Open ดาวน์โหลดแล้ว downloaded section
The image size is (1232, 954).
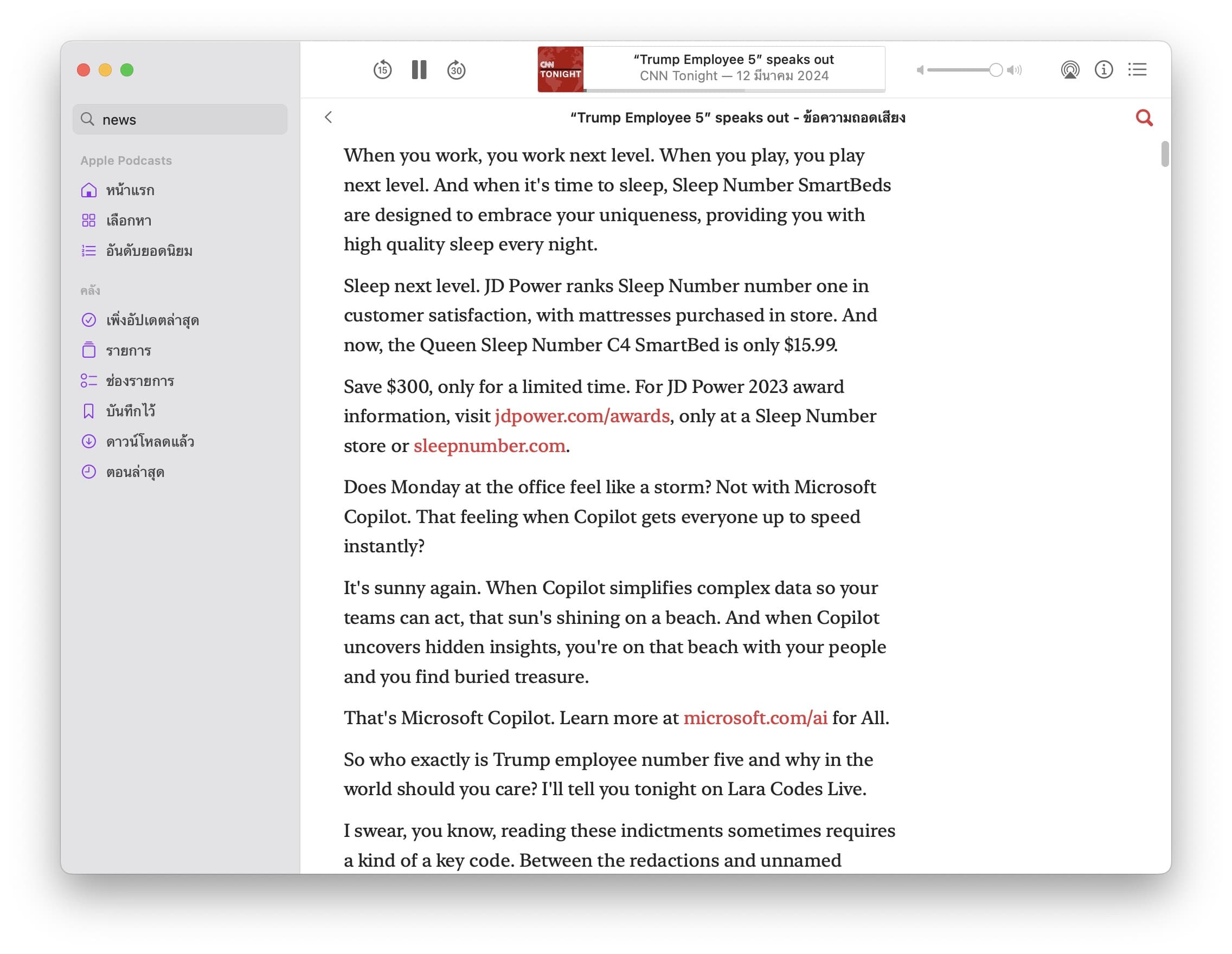[x=150, y=441]
